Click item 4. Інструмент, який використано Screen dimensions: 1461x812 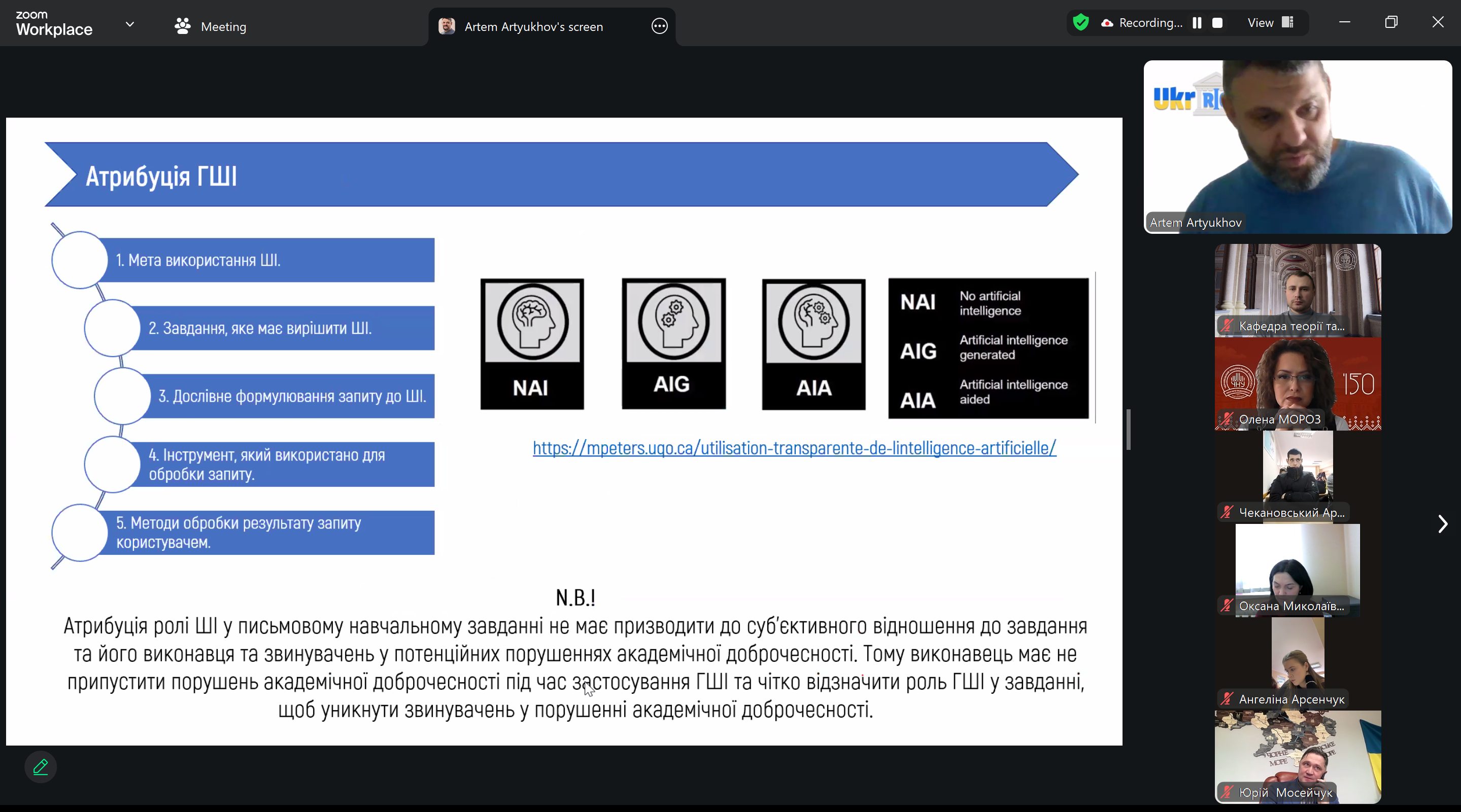click(x=284, y=464)
